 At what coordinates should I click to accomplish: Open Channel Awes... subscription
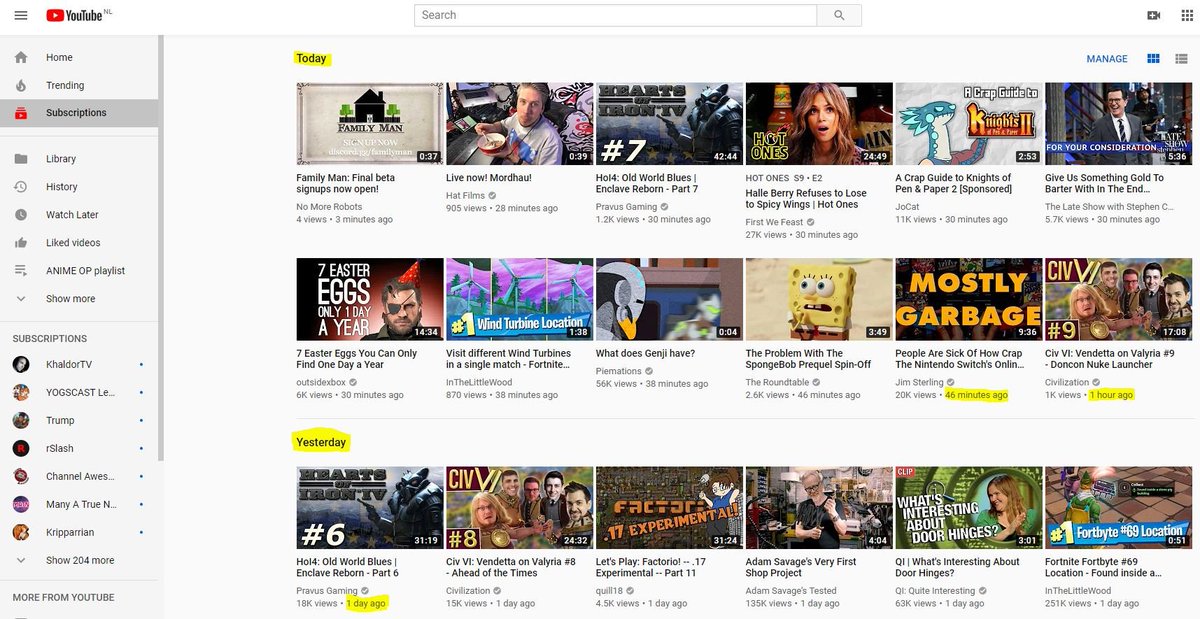pos(79,477)
